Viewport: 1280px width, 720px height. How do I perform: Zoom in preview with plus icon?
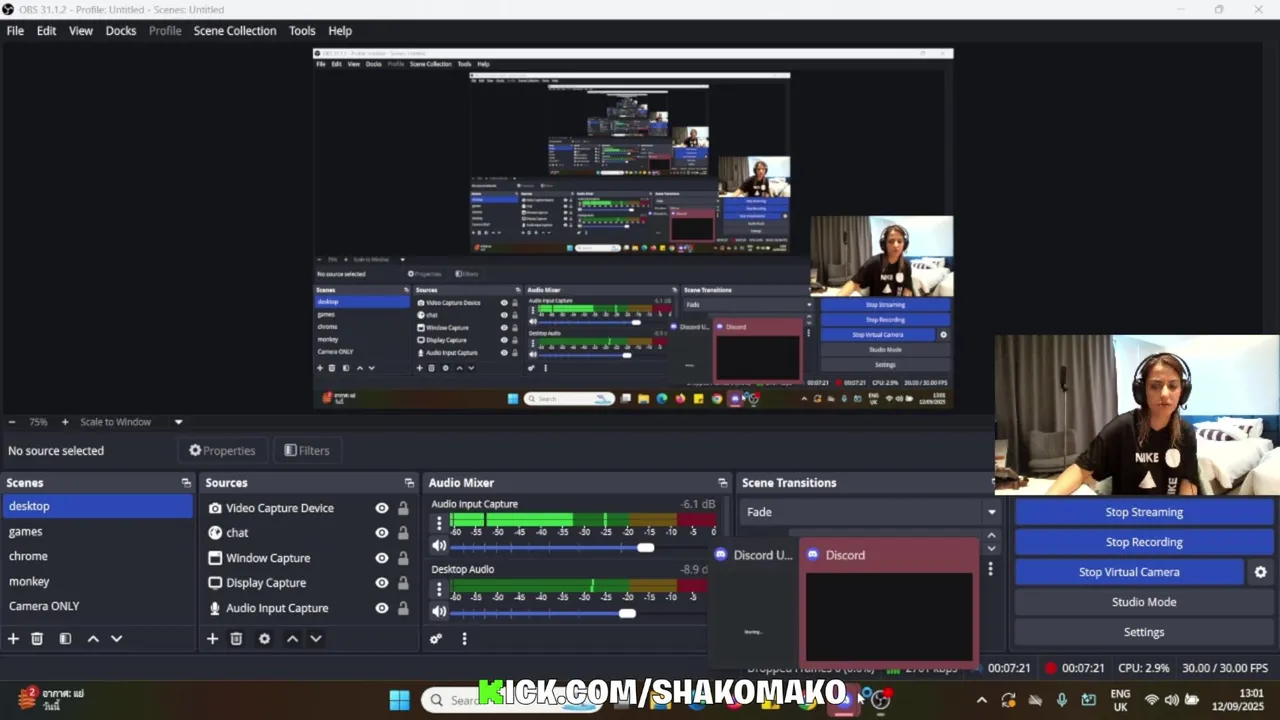click(65, 422)
